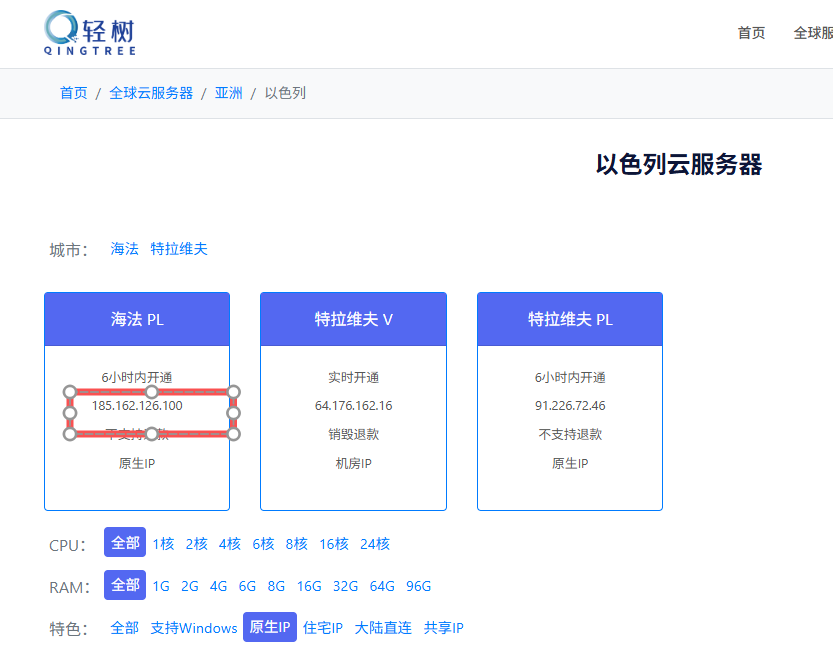Click the top-left selection resize handle
The width and height of the screenshot is (833, 648).
(x=70, y=391)
